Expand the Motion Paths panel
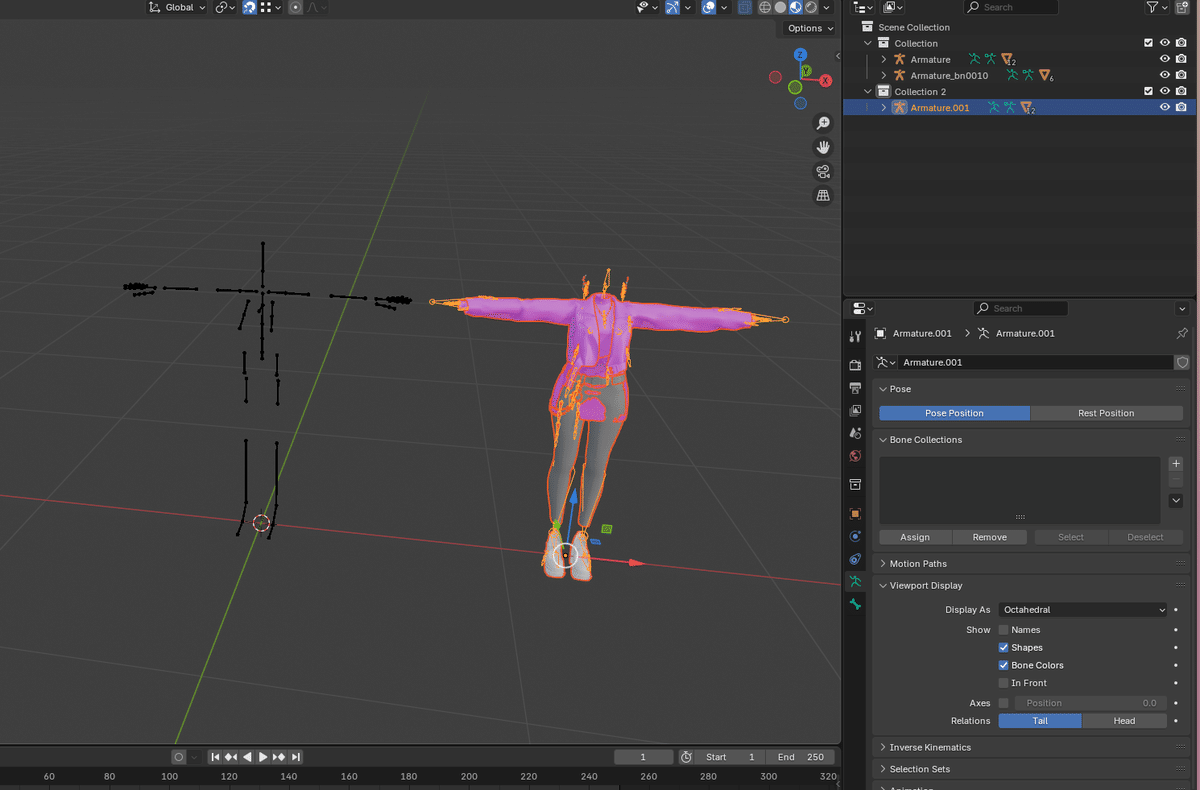 coord(918,564)
